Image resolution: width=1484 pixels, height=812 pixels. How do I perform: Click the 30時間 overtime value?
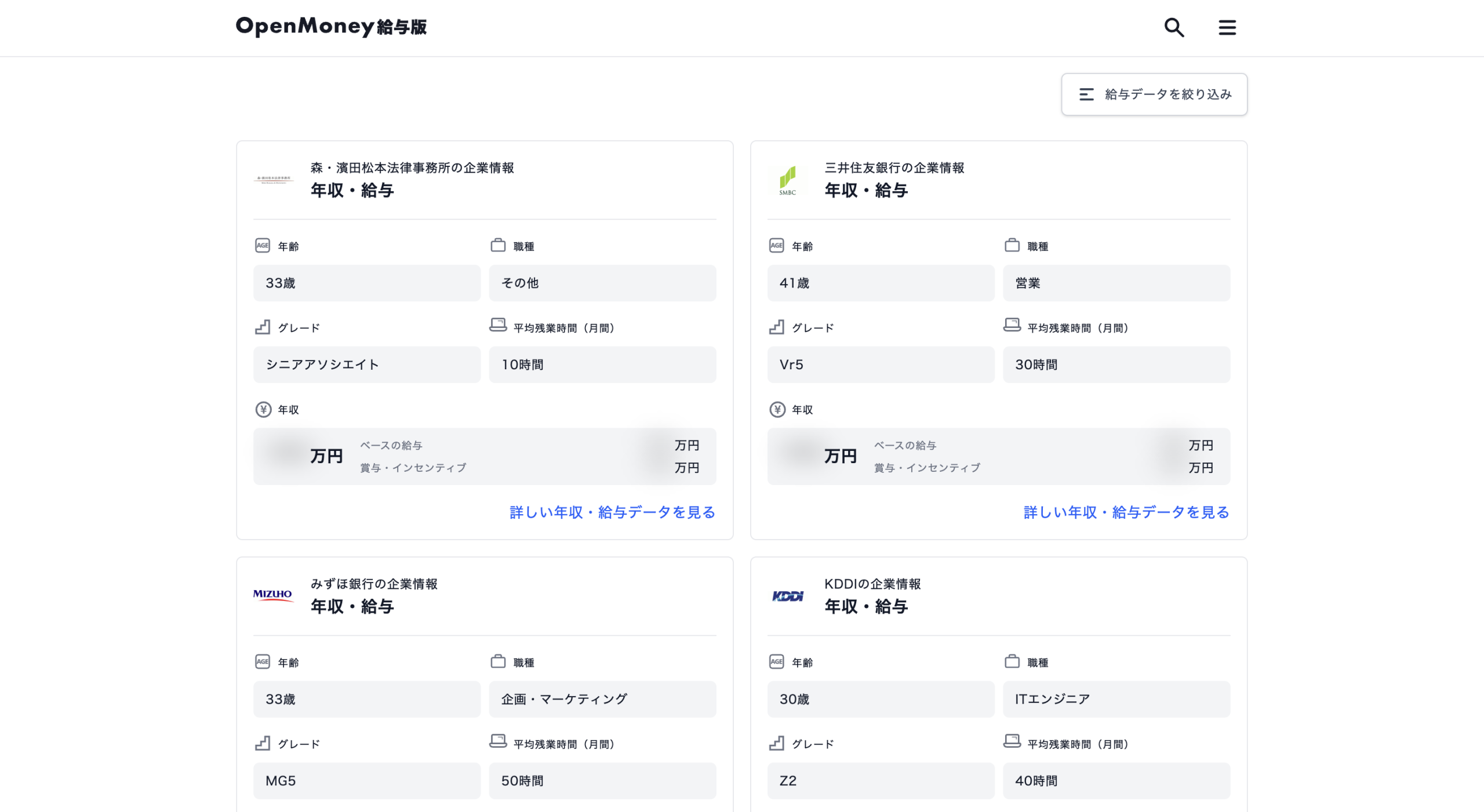click(1117, 365)
